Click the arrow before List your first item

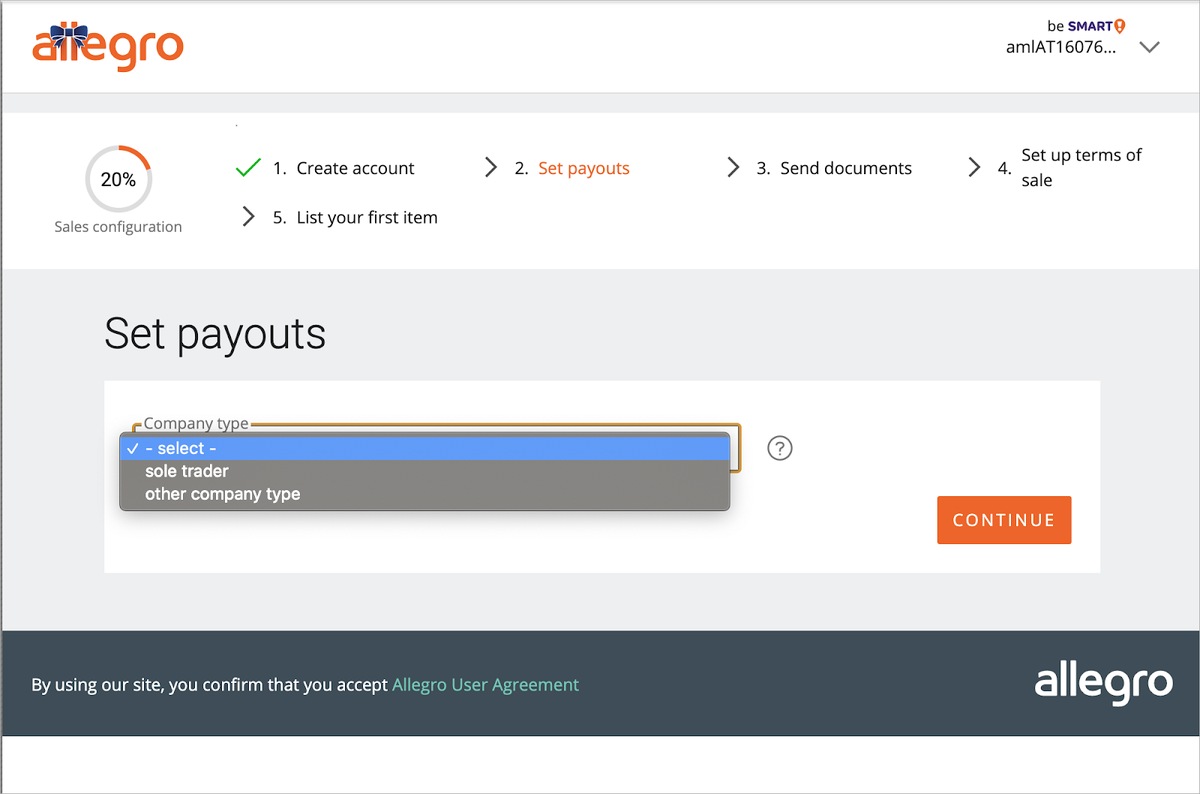tap(249, 217)
